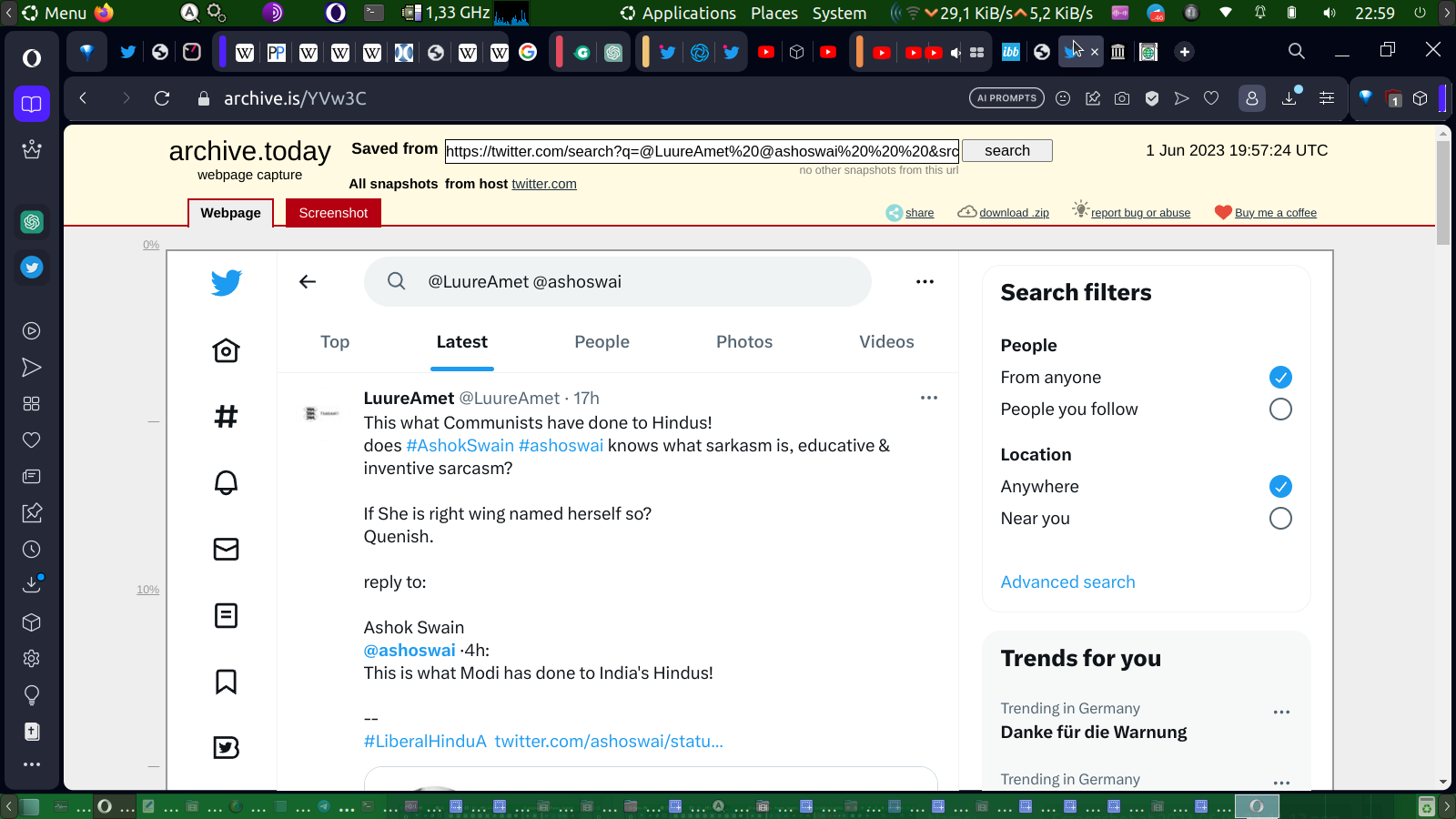Open Settings gear in Opera sidebar
The image size is (1456, 819).
[x=32, y=659]
